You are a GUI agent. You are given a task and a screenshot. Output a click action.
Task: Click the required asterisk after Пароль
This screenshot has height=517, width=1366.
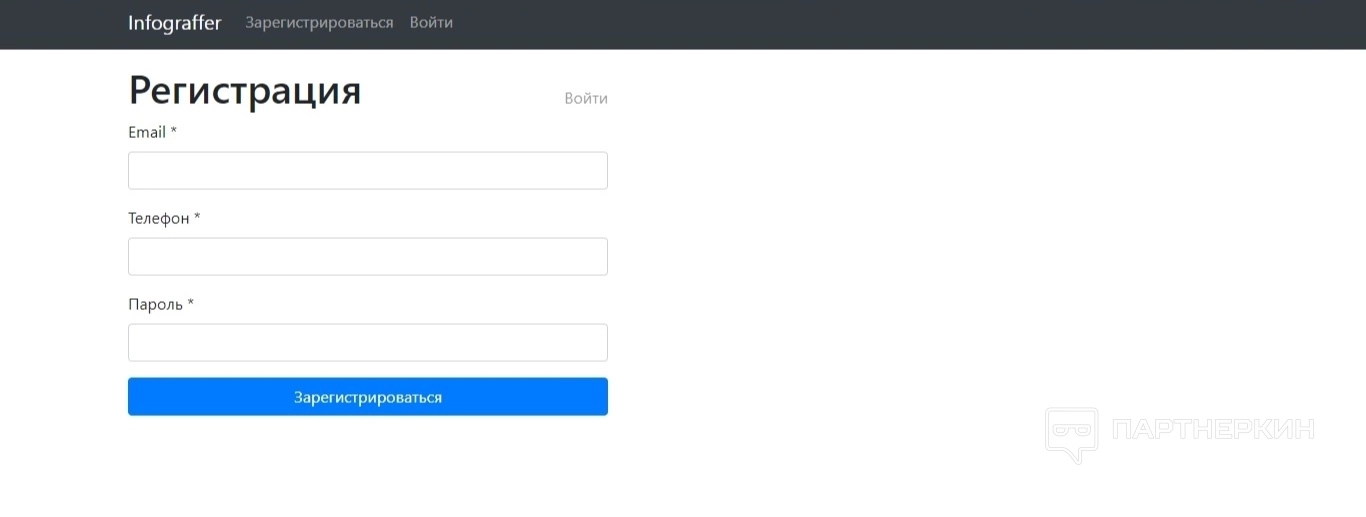[191, 304]
